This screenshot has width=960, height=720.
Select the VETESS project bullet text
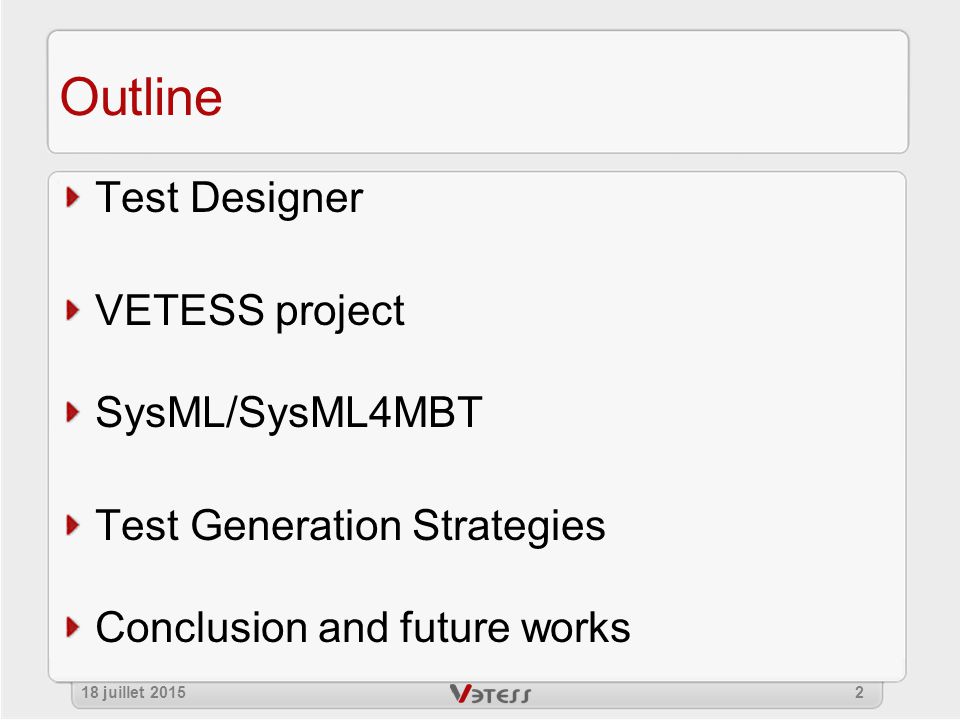250,311
